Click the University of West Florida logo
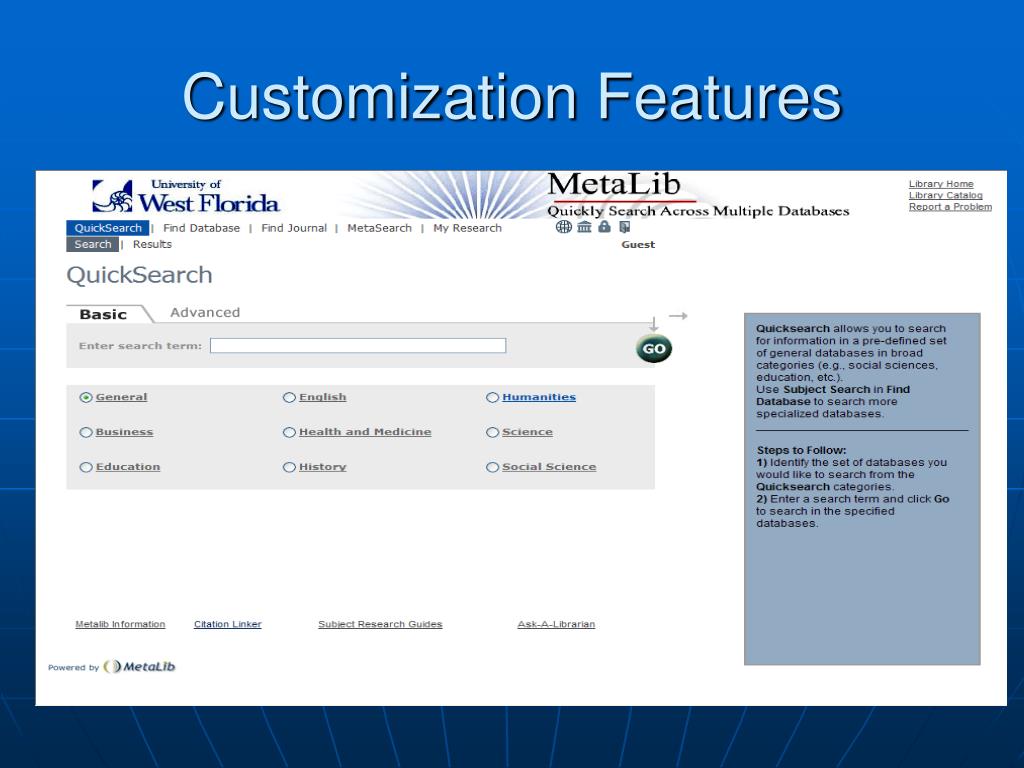 pyautogui.click(x=185, y=196)
